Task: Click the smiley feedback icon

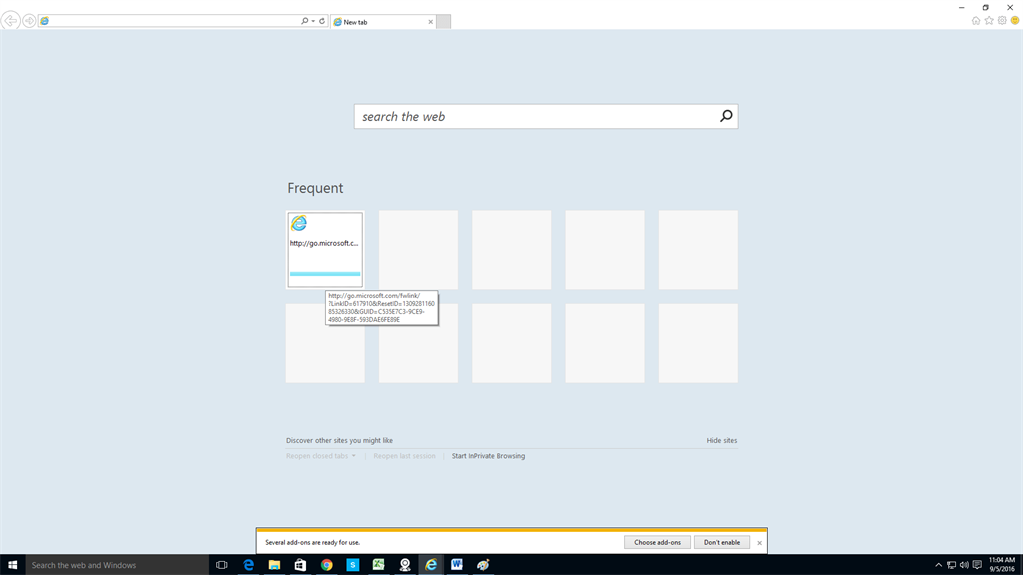Action: 1015,21
